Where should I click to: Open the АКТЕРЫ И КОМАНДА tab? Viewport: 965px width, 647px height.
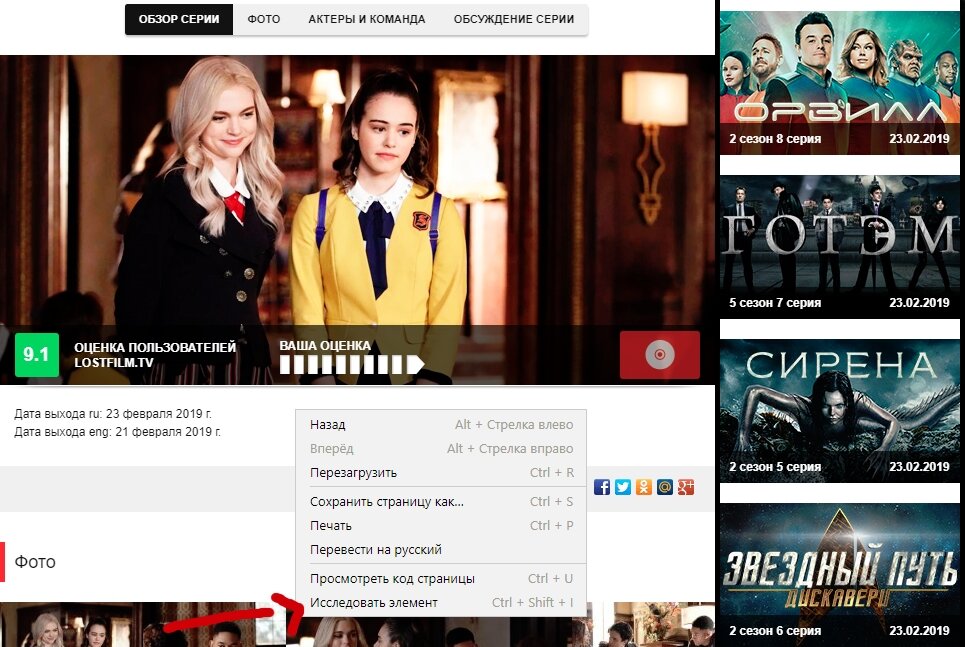(x=367, y=19)
